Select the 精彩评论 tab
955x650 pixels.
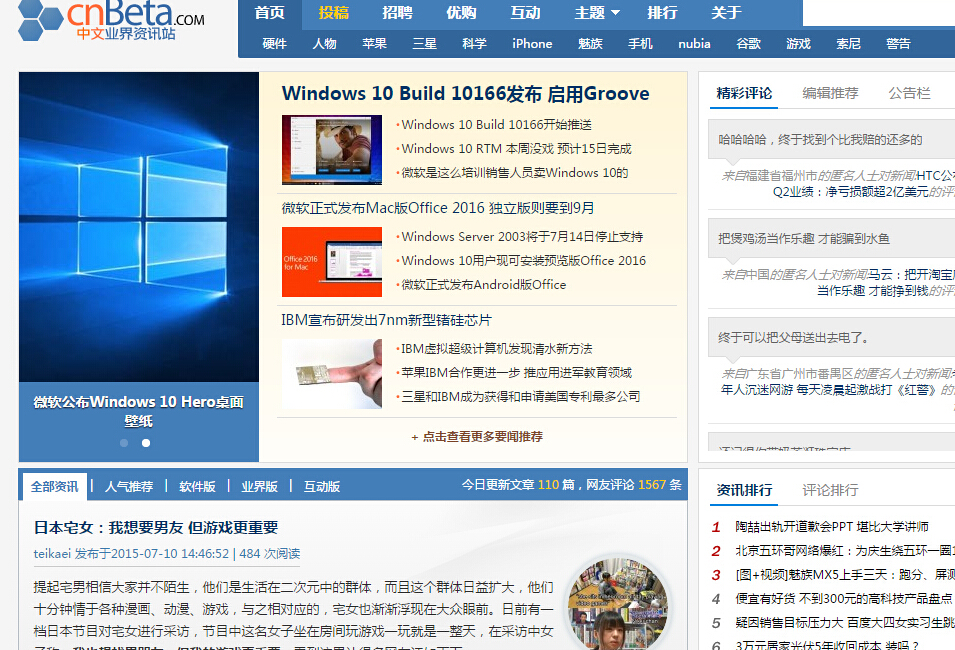[744, 93]
